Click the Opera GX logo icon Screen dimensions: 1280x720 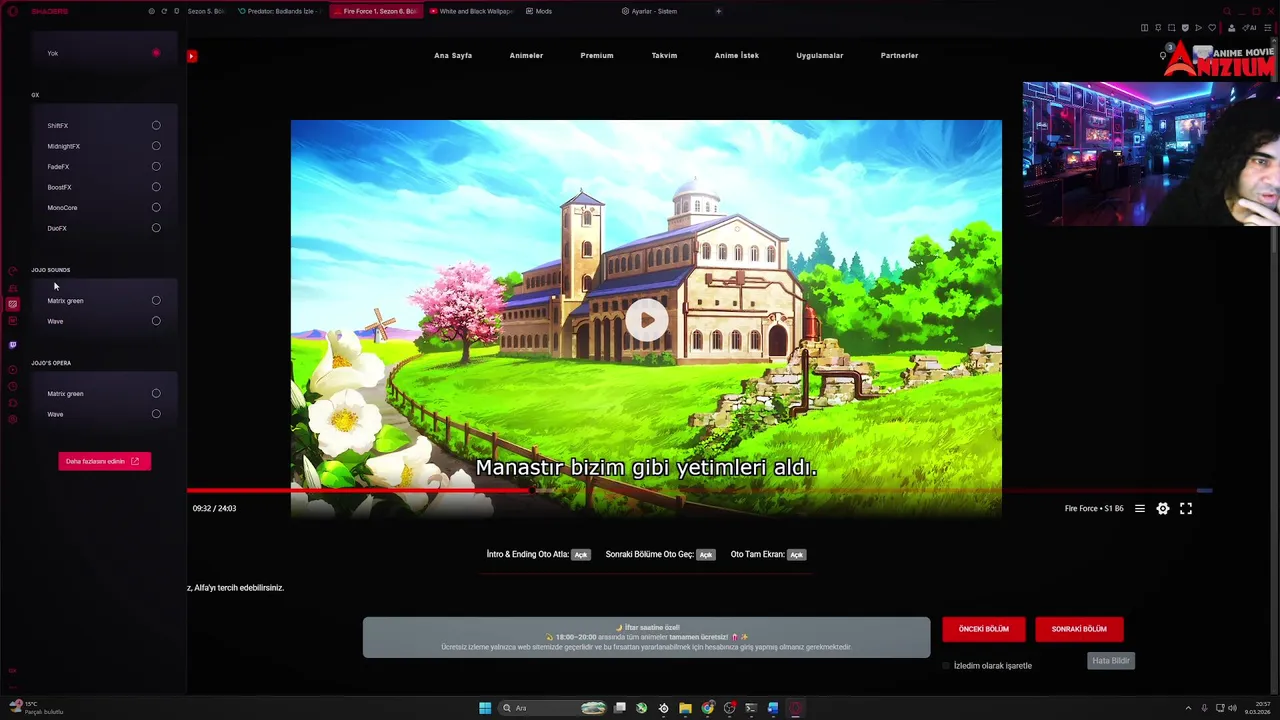(13, 11)
